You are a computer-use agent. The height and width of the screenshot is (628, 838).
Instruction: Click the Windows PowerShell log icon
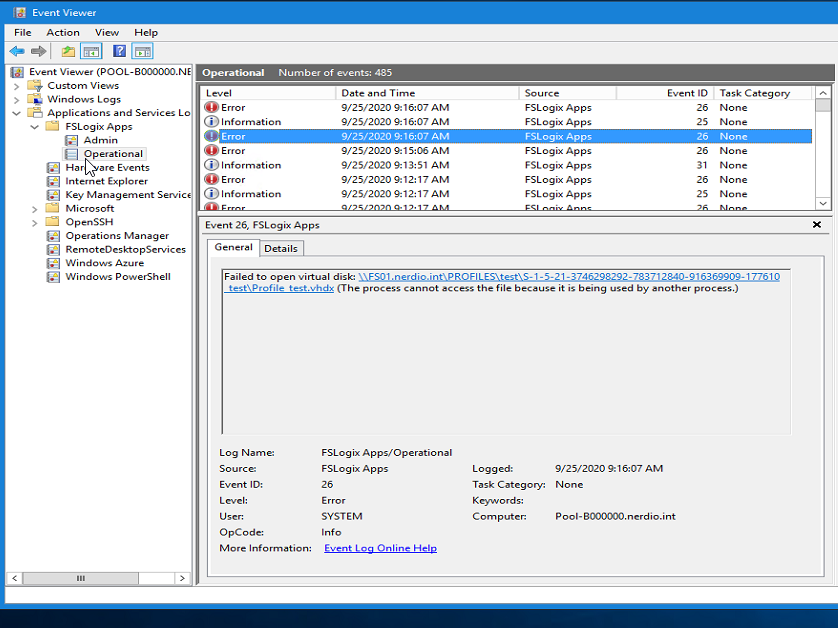(53, 277)
